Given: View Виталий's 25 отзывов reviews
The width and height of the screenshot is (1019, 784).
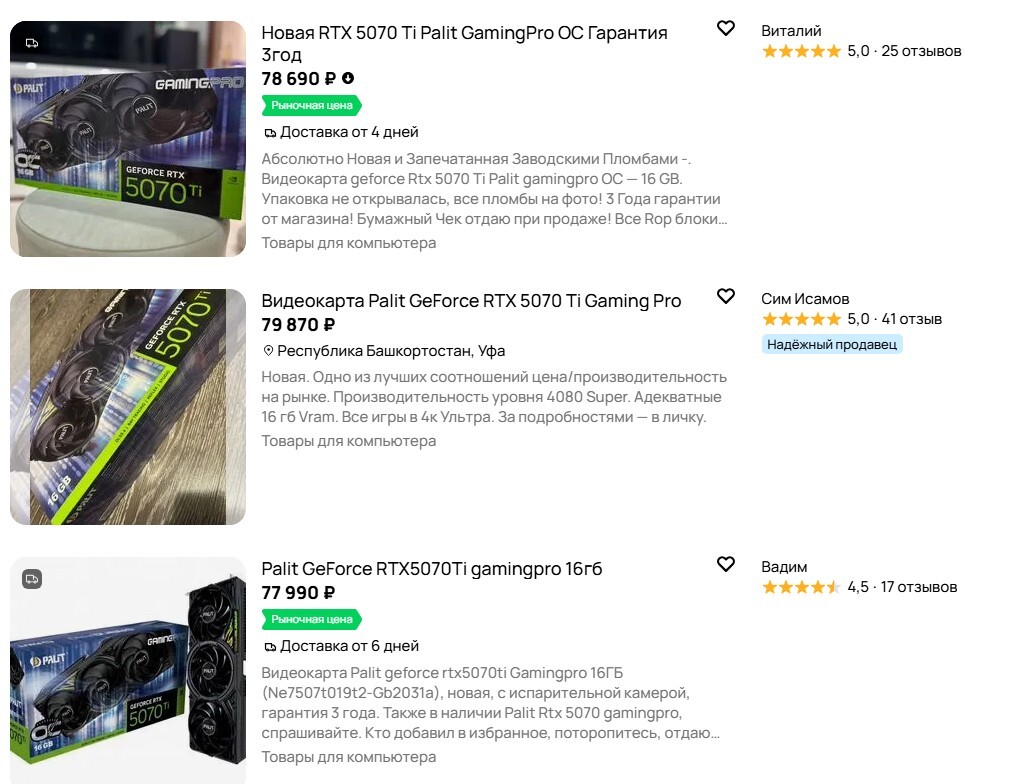Looking at the screenshot, I should (921, 51).
